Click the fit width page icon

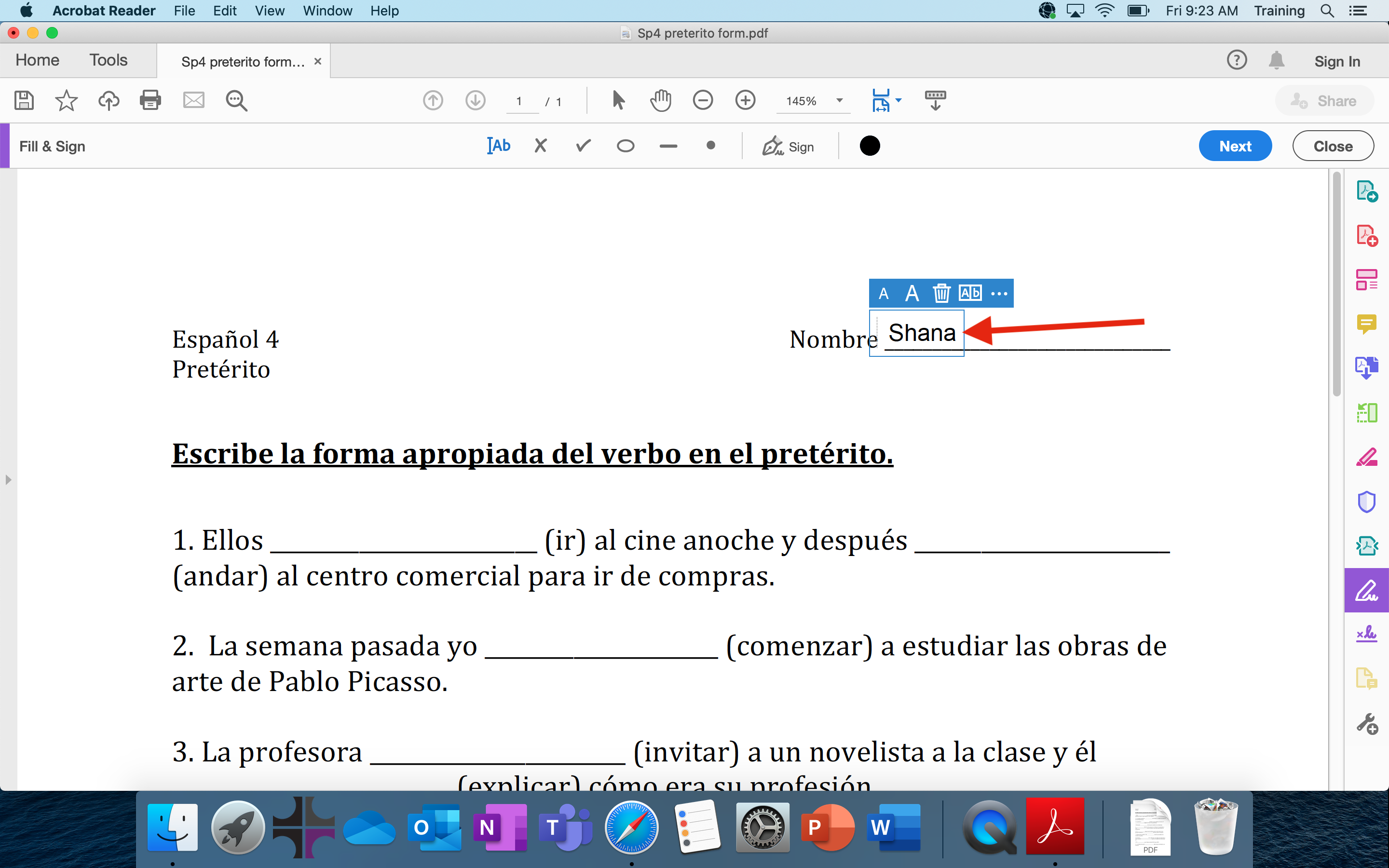point(881,100)
